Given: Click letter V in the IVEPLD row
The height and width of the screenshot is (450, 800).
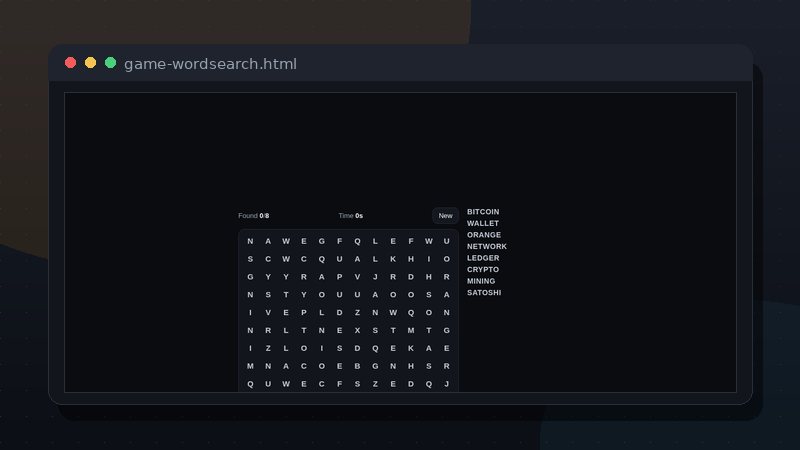Looking at the screenshot, I should (x=268, y=313).
